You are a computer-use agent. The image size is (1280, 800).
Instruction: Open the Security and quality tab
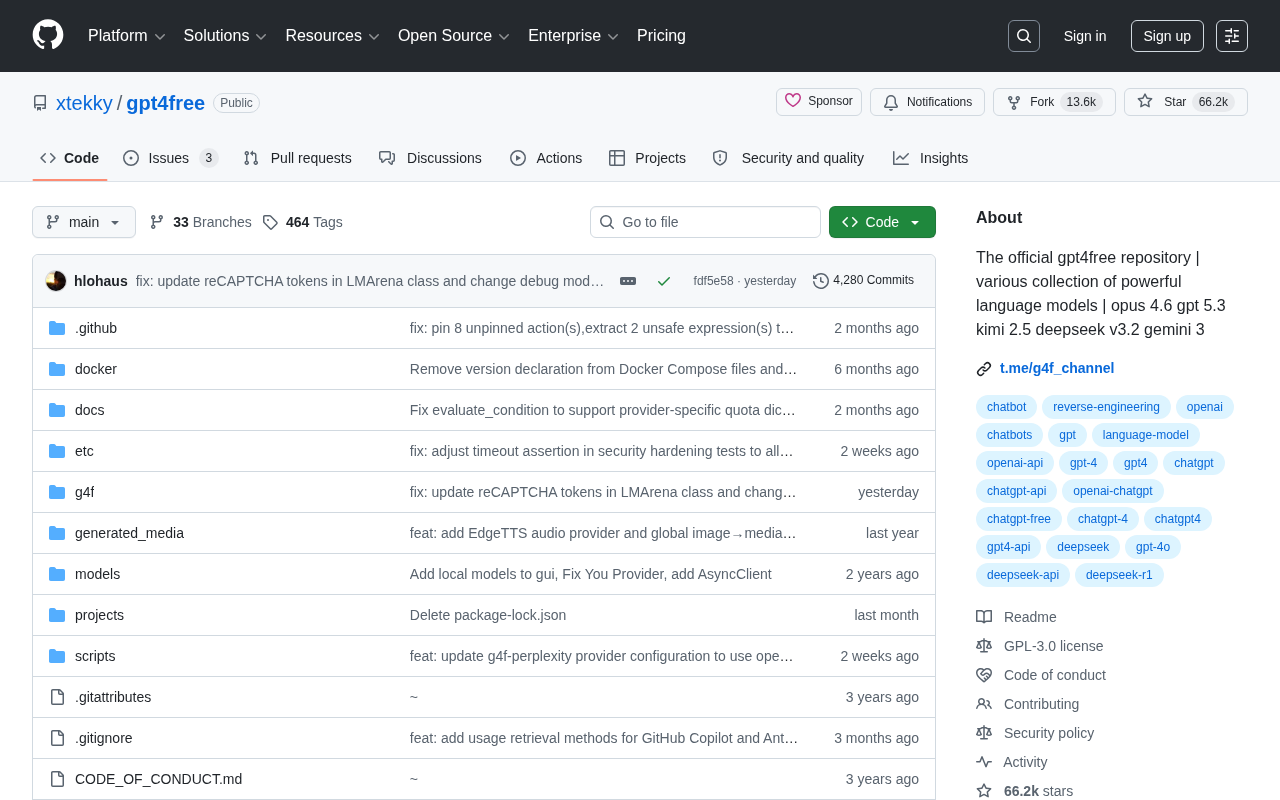pyautogui.click(x=788, y=158)
